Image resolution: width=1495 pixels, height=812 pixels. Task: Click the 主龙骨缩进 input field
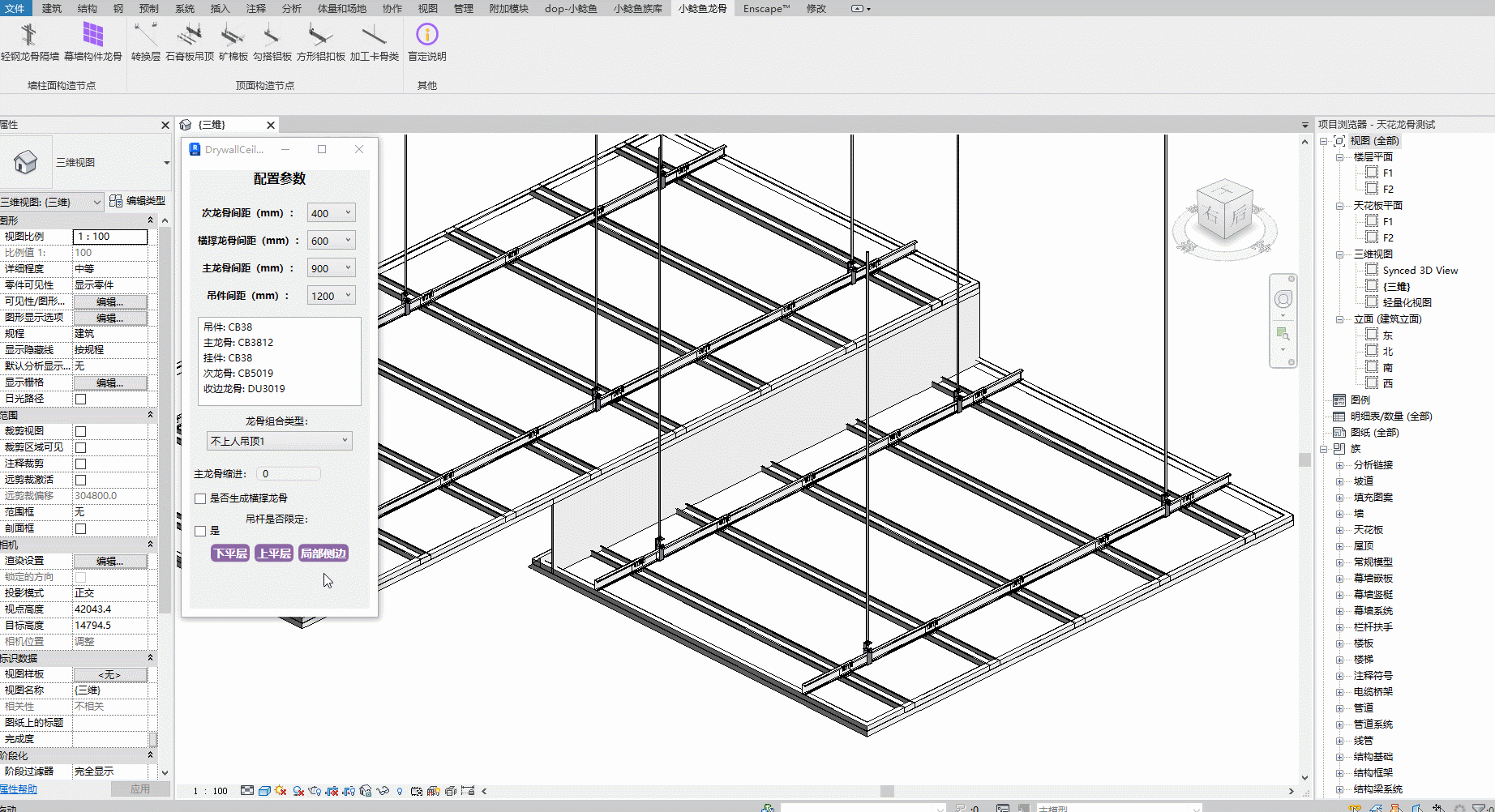289,474
